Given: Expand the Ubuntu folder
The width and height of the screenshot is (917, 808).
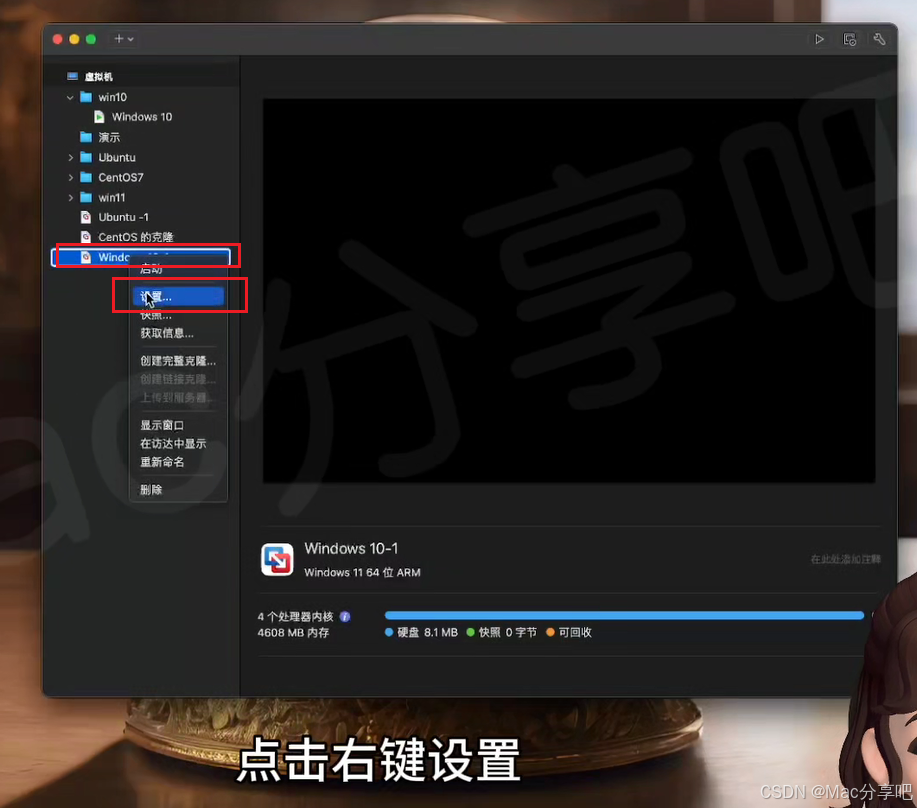Looking at the screenshot, I should (x=70, y=157).
